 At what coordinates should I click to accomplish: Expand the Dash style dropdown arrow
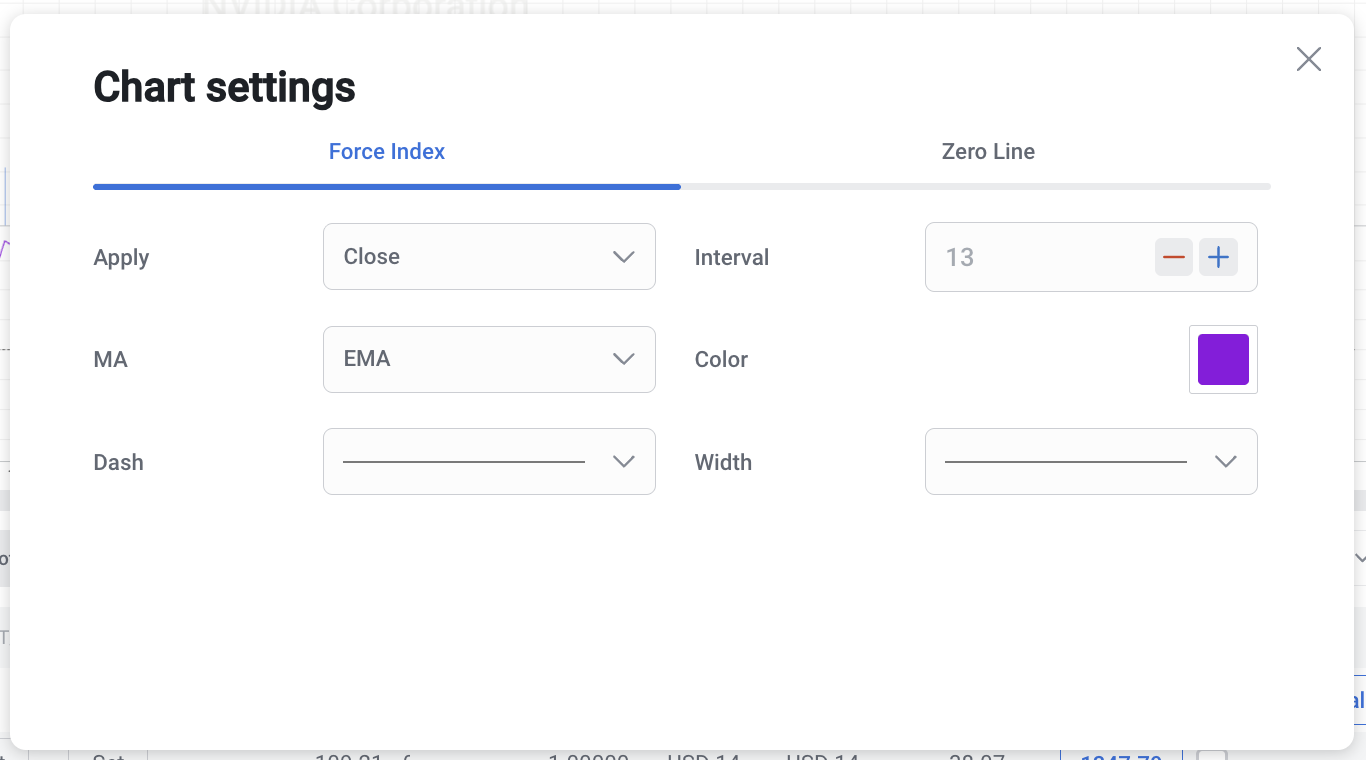tap(623, 462)
